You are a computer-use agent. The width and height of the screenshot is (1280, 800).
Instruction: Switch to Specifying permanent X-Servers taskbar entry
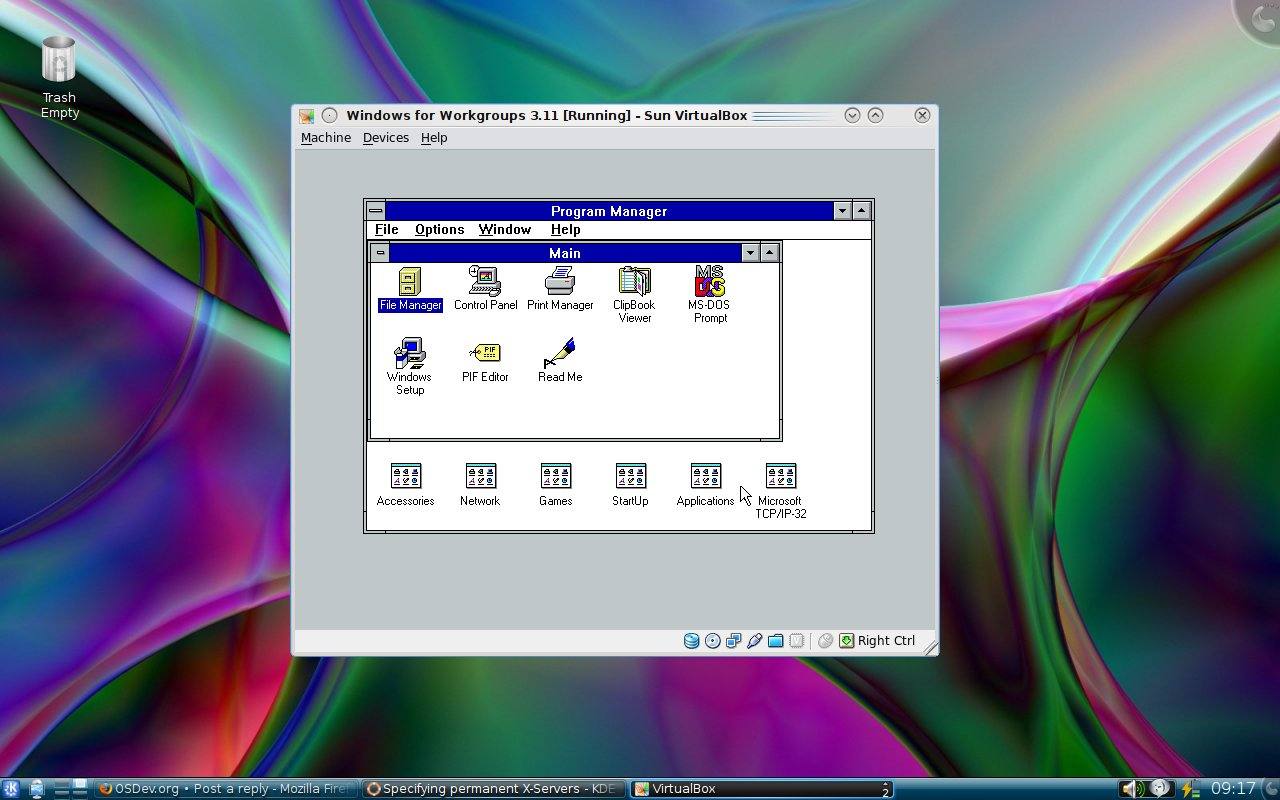click(493, 789)
